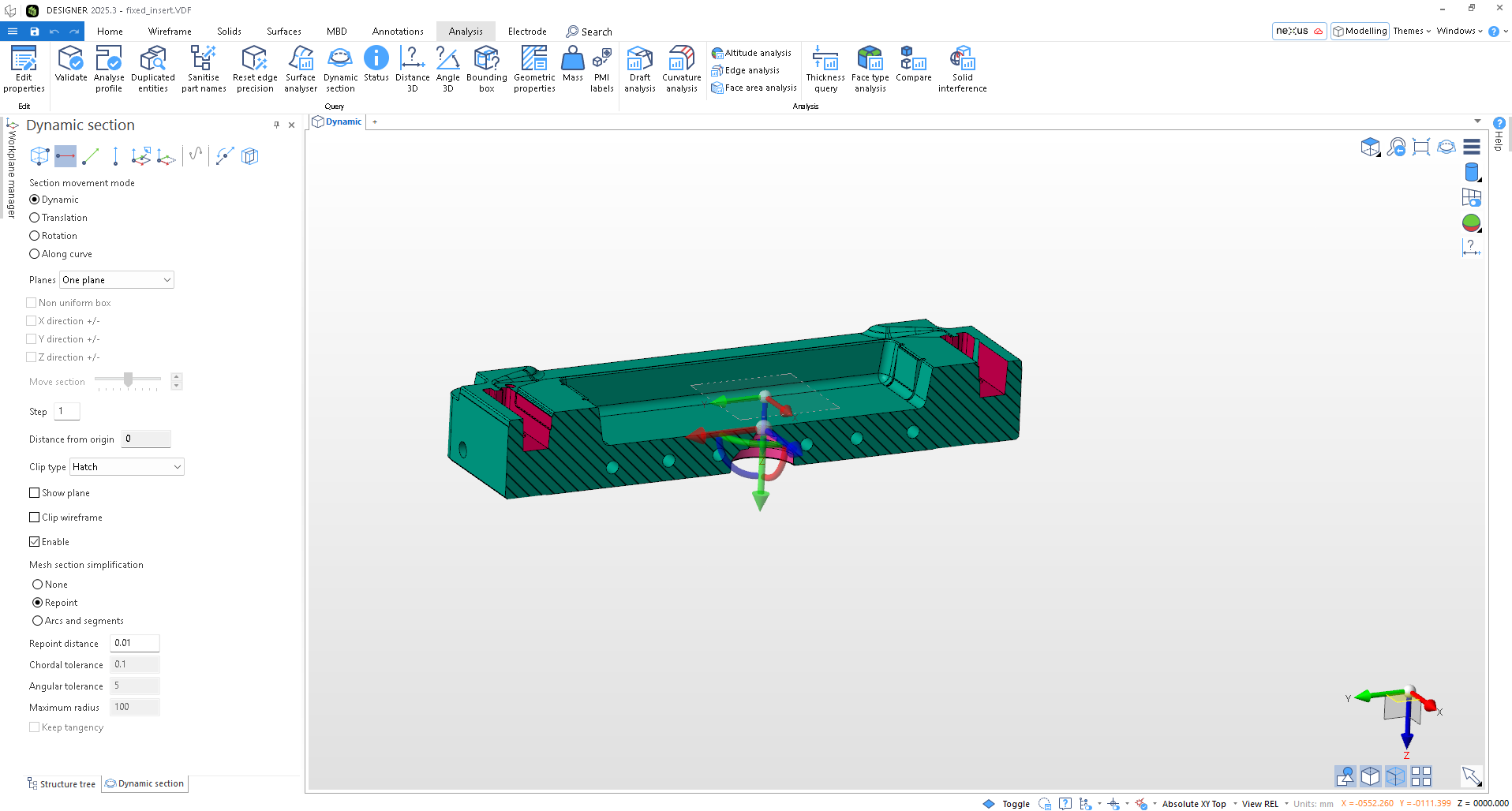Open the Draft analysis tool

(x=639, y=69)
